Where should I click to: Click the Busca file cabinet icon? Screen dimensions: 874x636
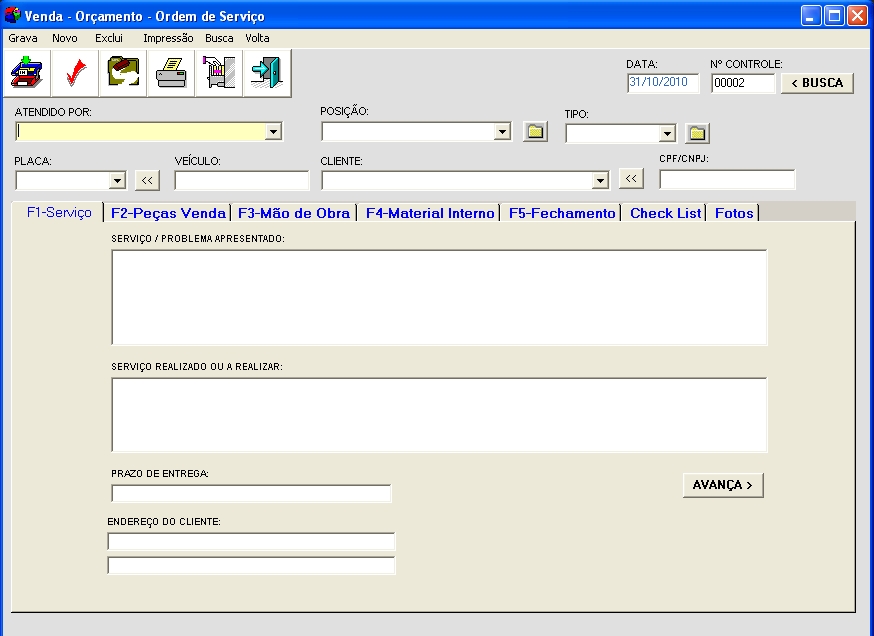pyautogui.click(x=219, y=73)
